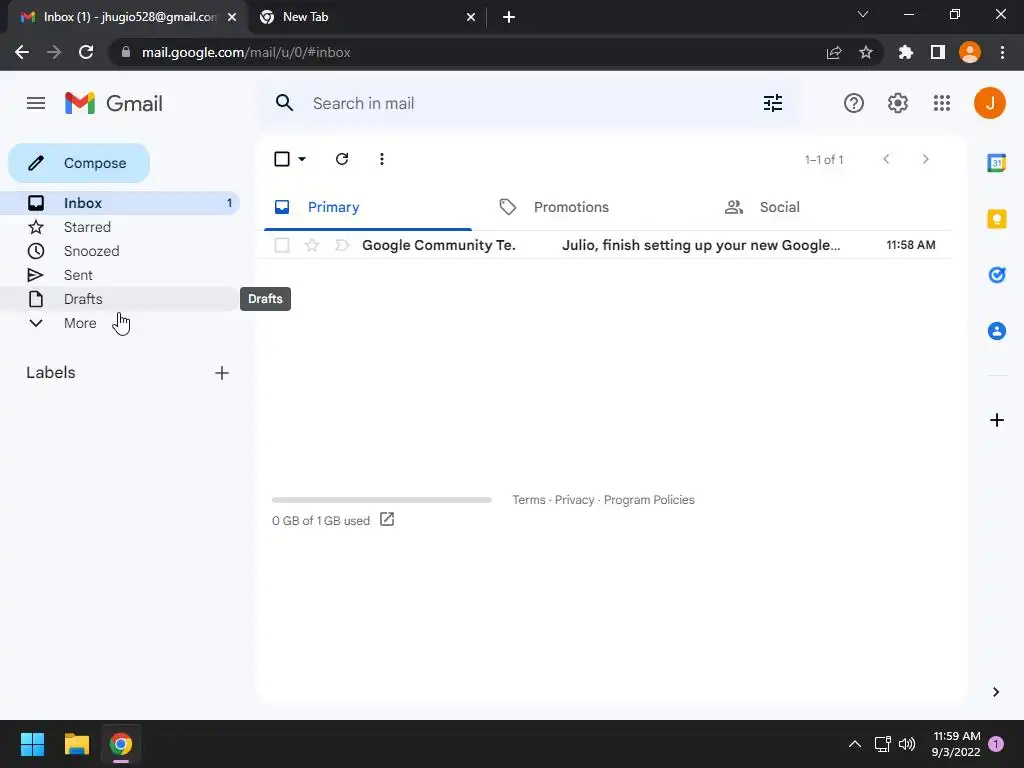
Task: Open the Starred folder
Action: click(x=120, y=227)
